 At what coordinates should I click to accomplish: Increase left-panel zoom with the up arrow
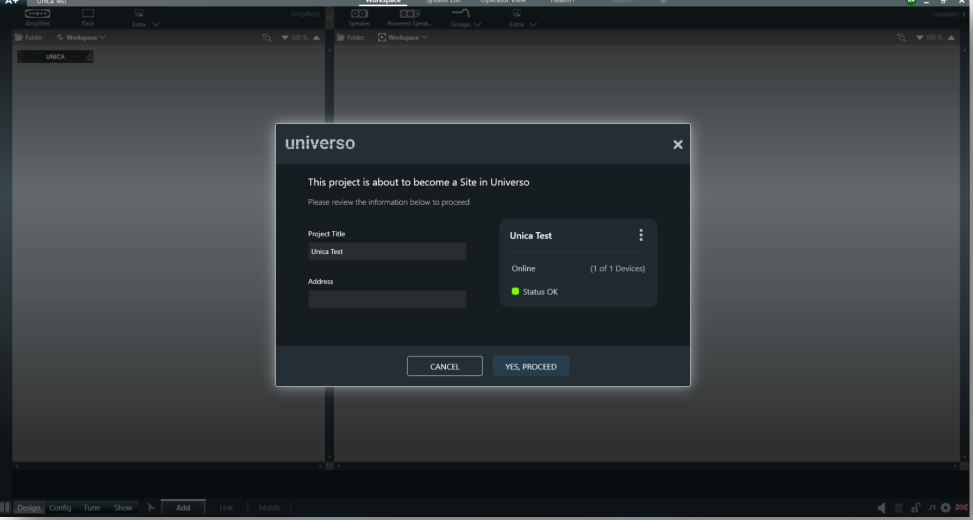[316, 38]
